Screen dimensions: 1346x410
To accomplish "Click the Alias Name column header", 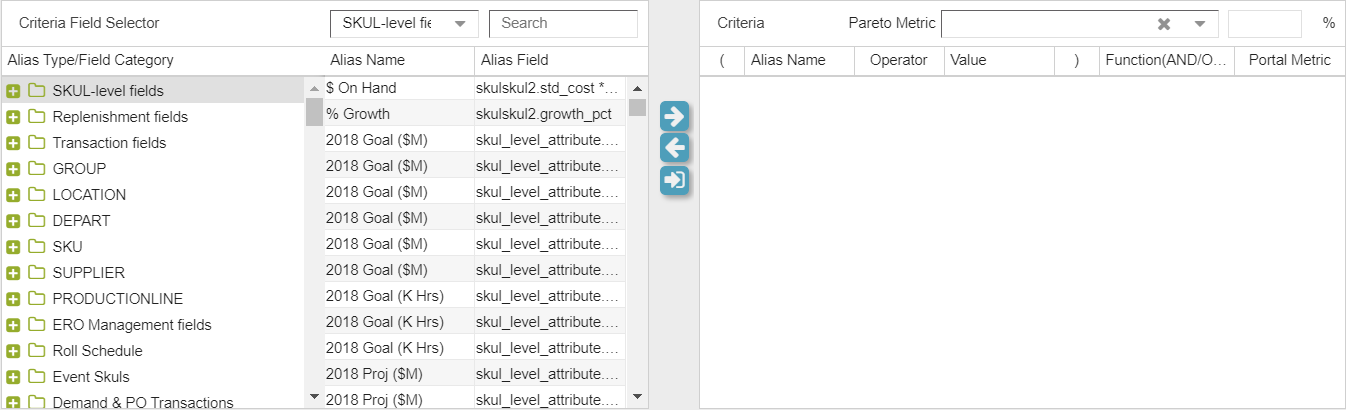I will [x=367, y=60].
